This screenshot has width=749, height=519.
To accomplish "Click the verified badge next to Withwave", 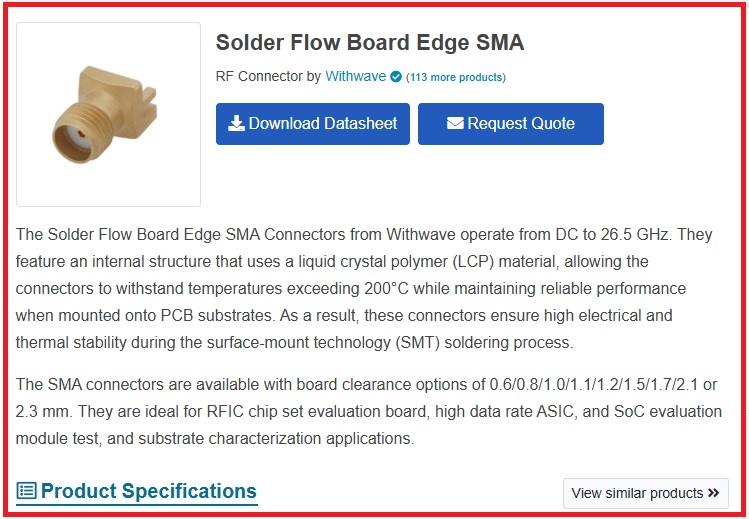I will point(396,77).
